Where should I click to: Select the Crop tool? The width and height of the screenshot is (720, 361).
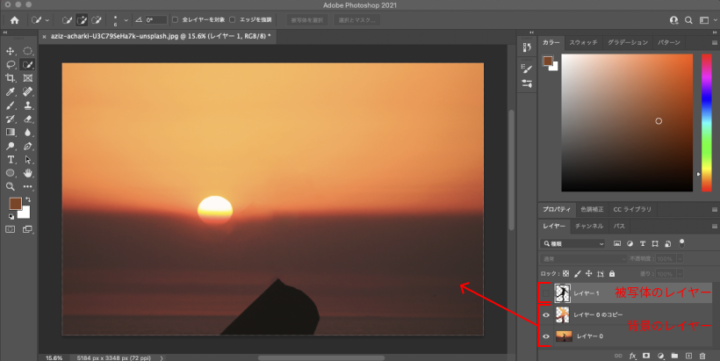[x=10, y=78]
